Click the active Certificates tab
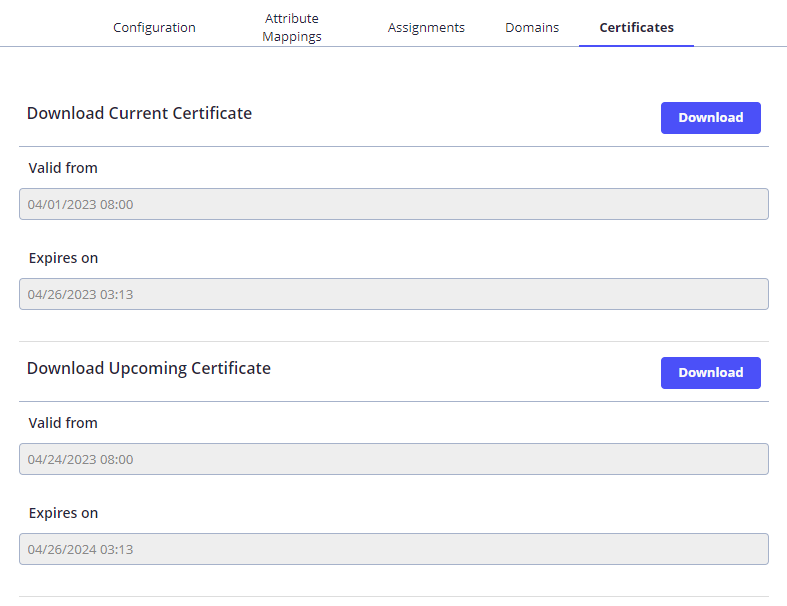 (x=636, y=27)
